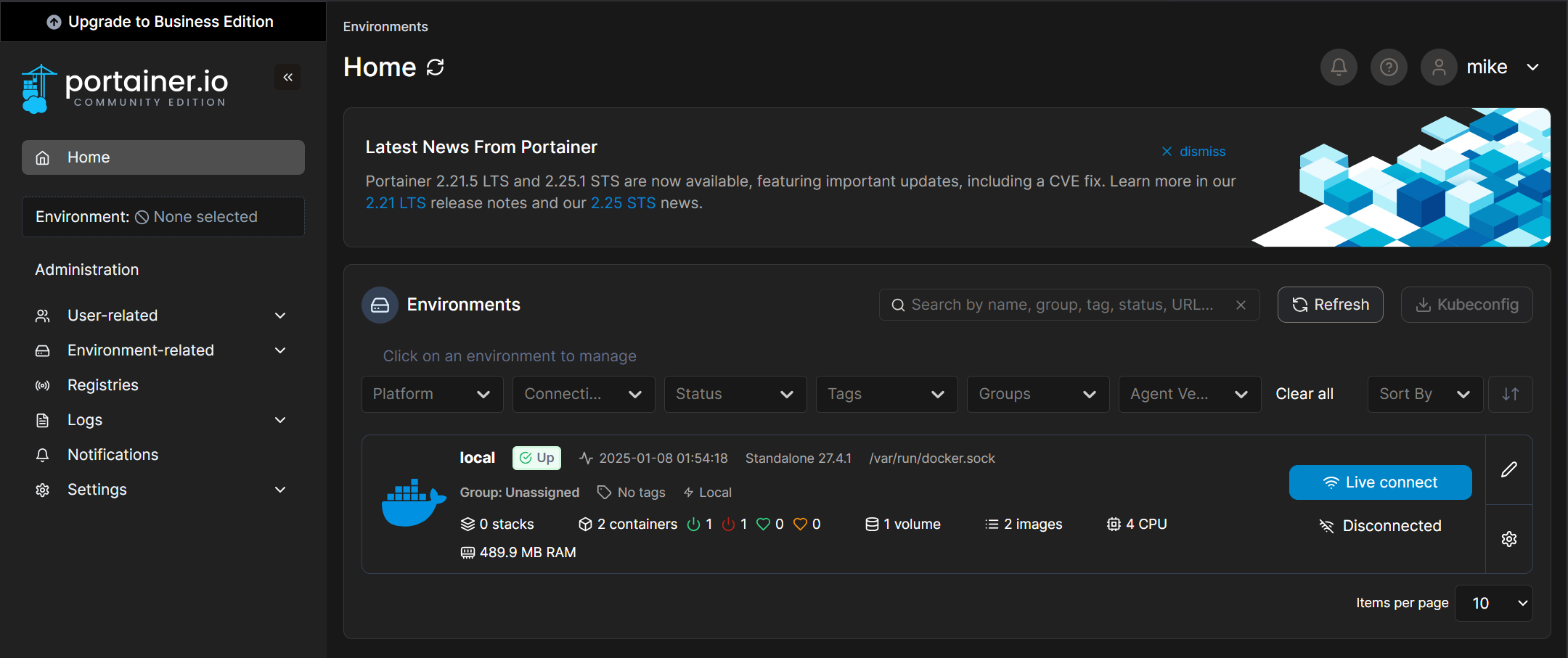Screen dimensions: 1568x658
Task: Click the 4 CPU chip icon
Action: coord(1114,525)
